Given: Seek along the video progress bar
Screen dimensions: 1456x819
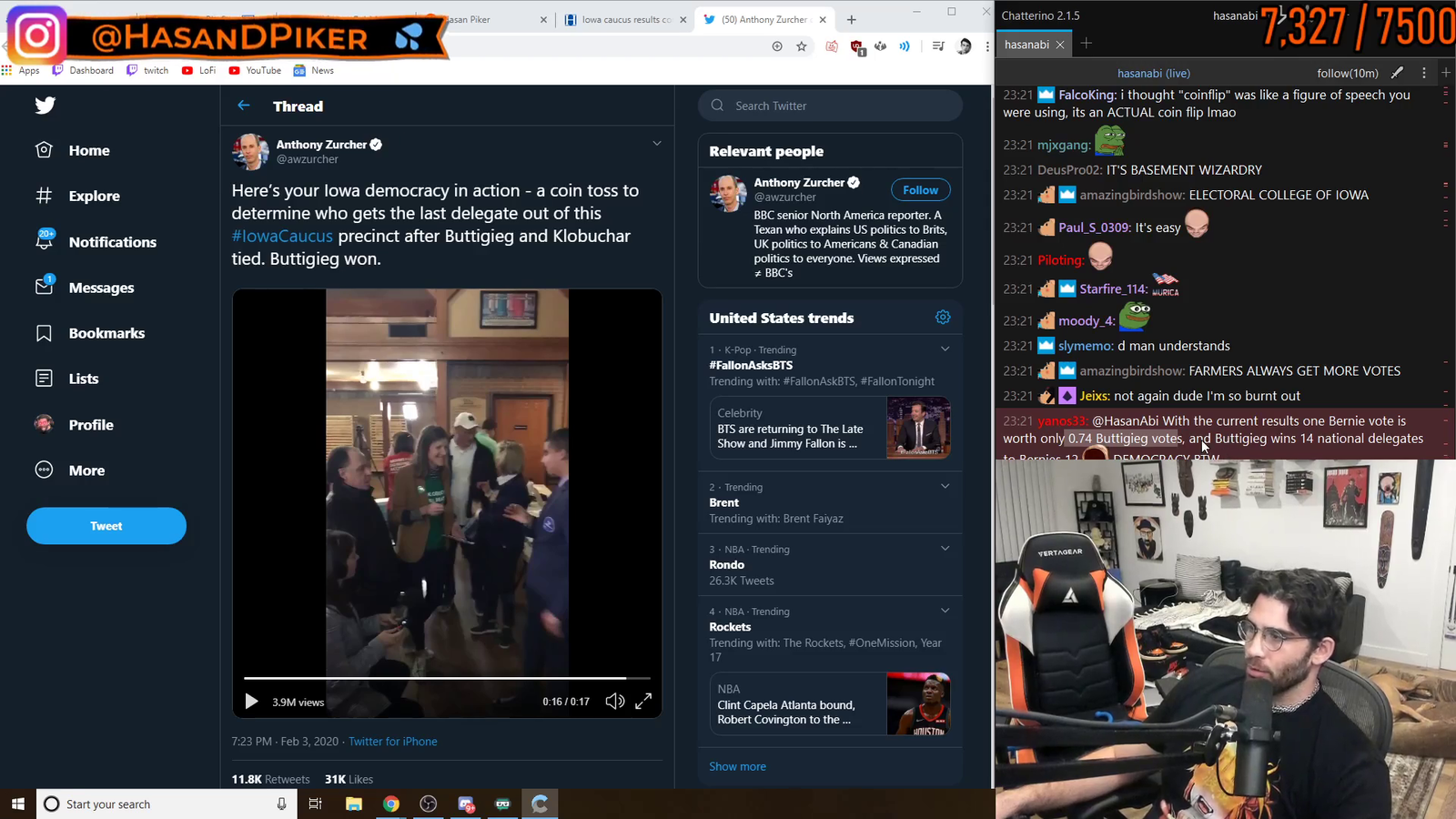Looking at the screenshot, I should point(447,678).
